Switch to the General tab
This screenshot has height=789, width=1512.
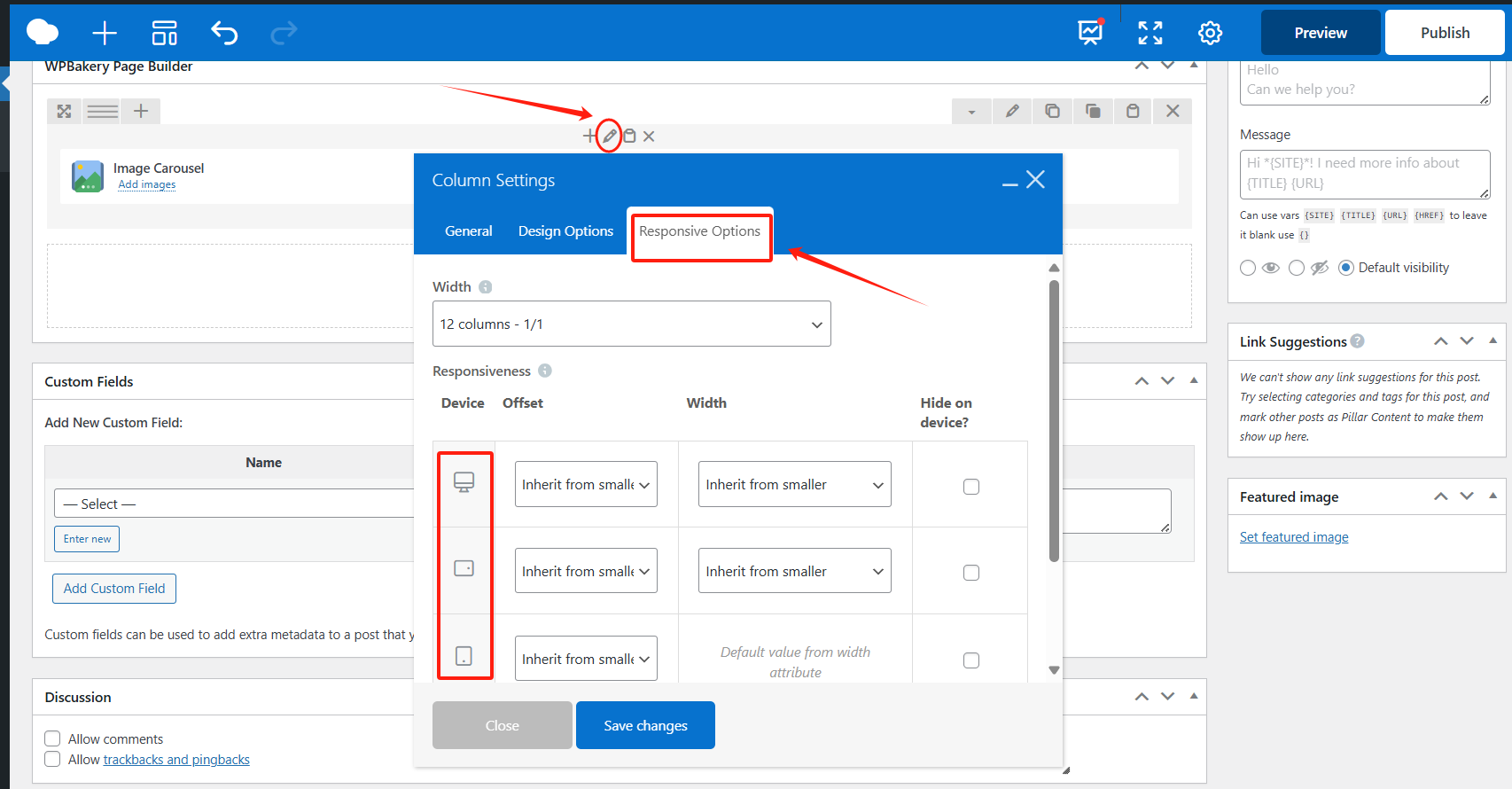[x=468, y=230]
